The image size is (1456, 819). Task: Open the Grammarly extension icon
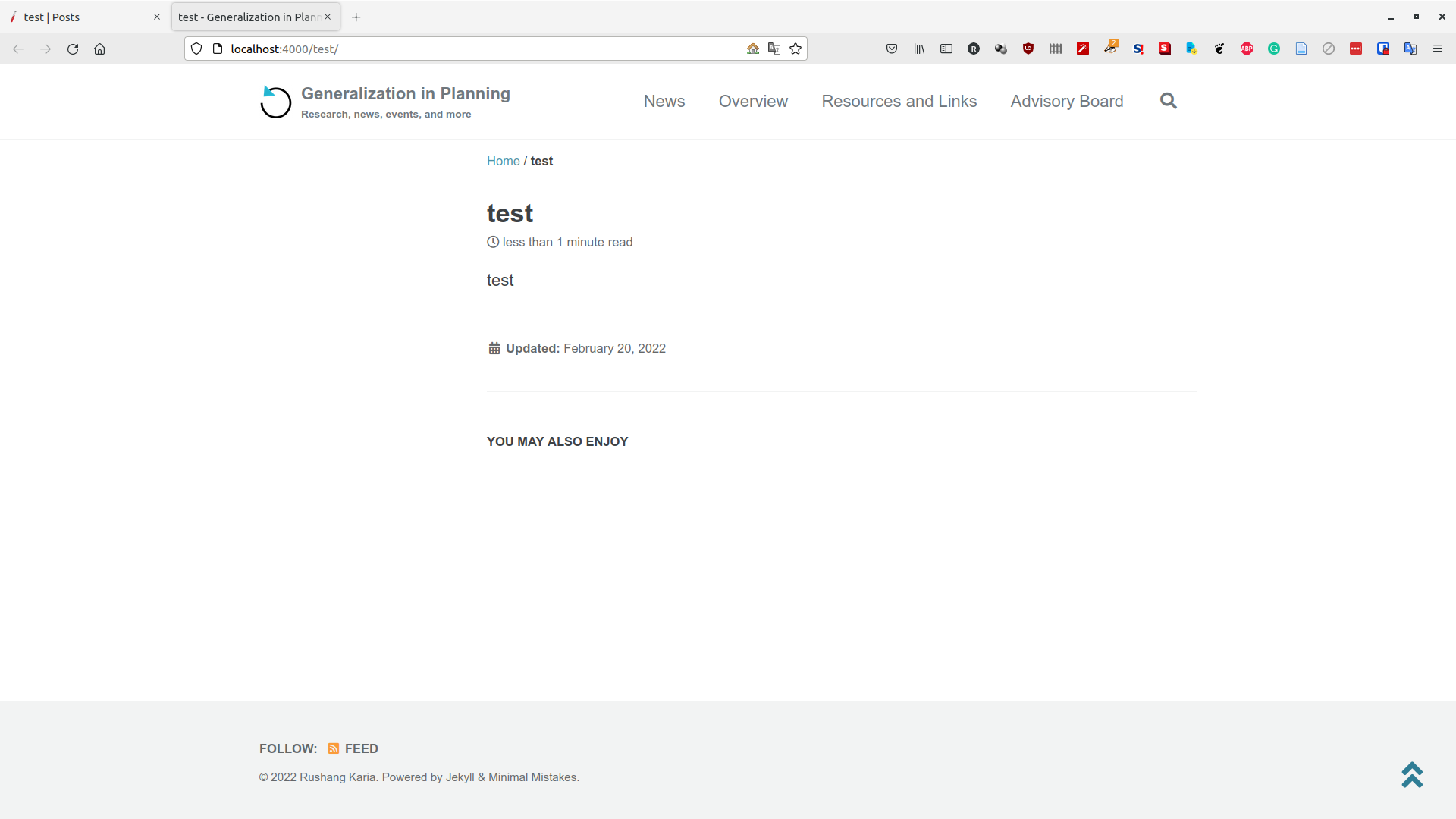1274,49
